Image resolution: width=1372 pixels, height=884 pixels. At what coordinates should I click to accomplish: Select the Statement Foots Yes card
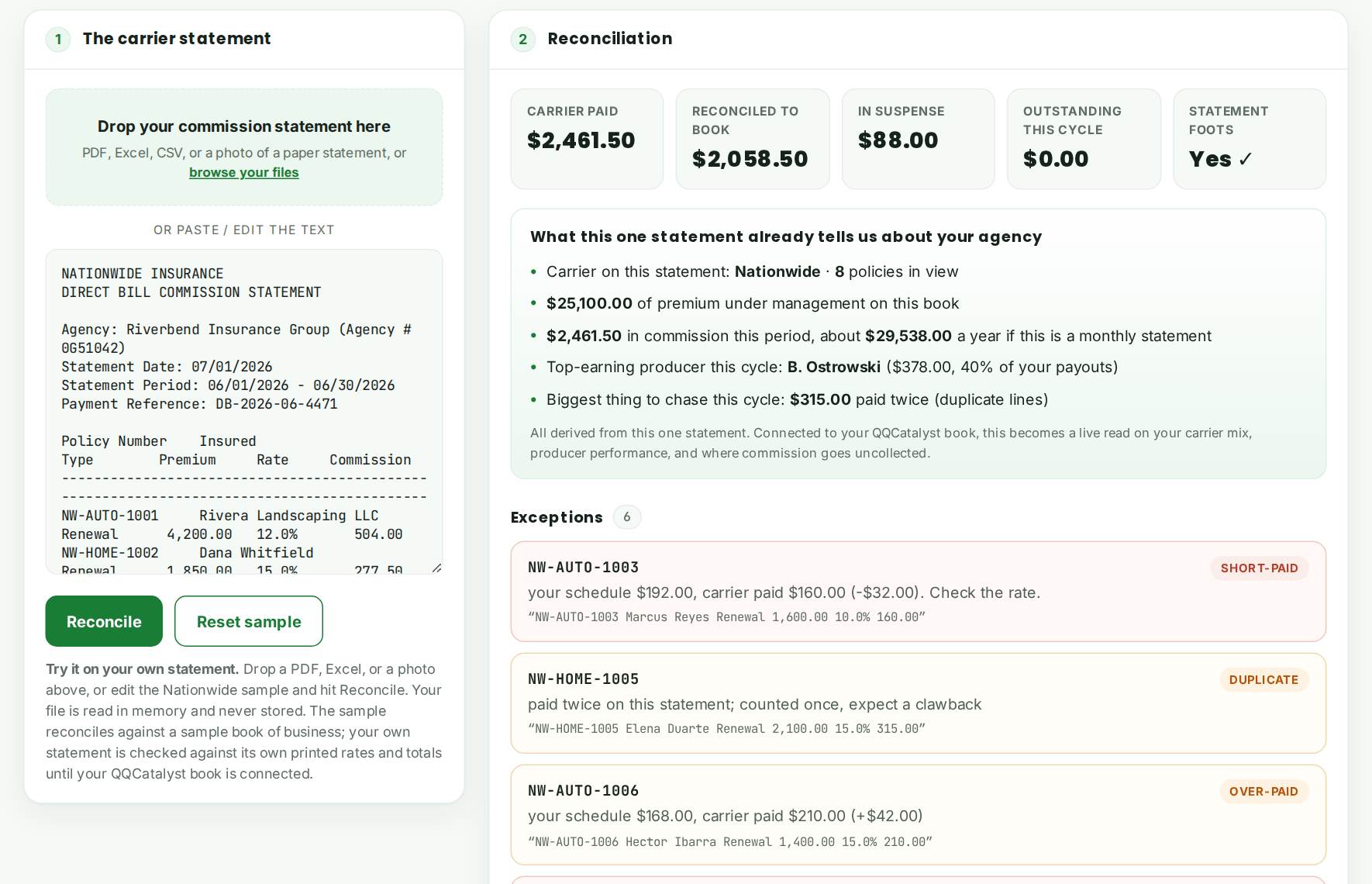[x=1250, y=139]
